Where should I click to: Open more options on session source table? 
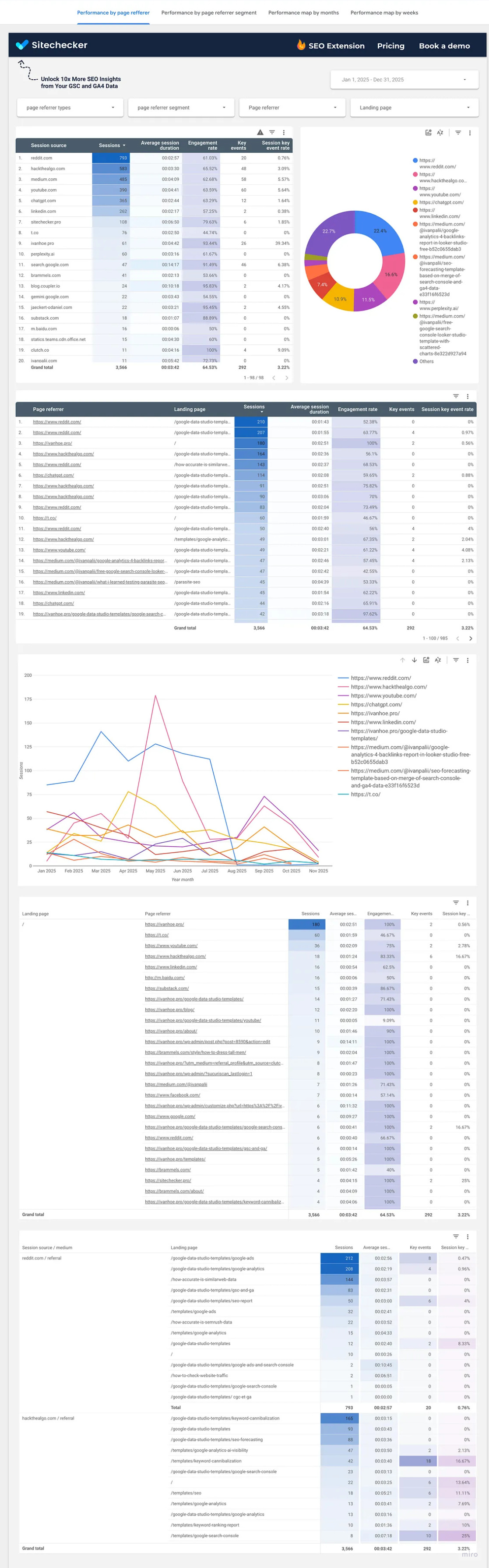(x=283, y=132)
